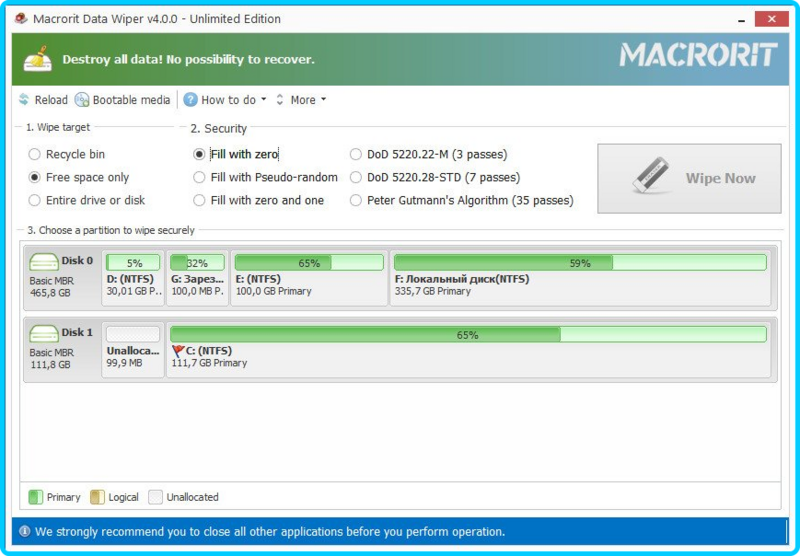Click the up-down arrows icon beside More
This screenshot has width=800, height=556.
(280, 99)
